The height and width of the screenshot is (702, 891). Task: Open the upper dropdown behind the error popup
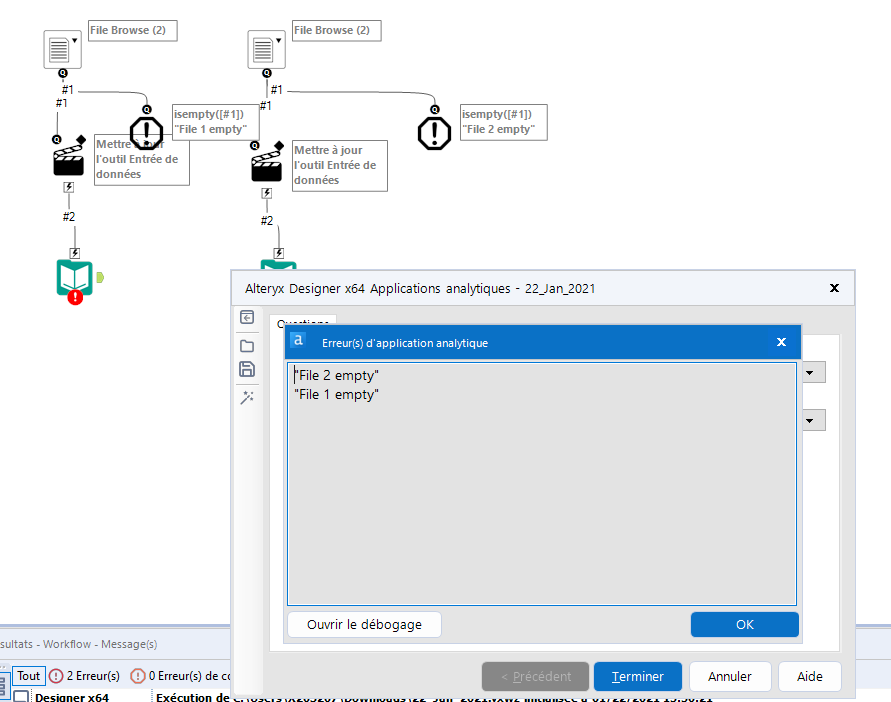point(811,372)
